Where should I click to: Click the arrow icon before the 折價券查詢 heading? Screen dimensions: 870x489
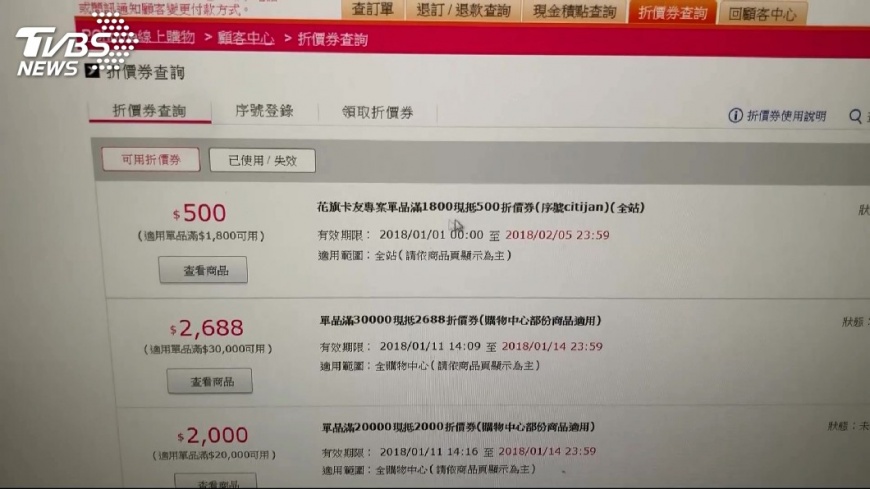click(x=92, y=70)
